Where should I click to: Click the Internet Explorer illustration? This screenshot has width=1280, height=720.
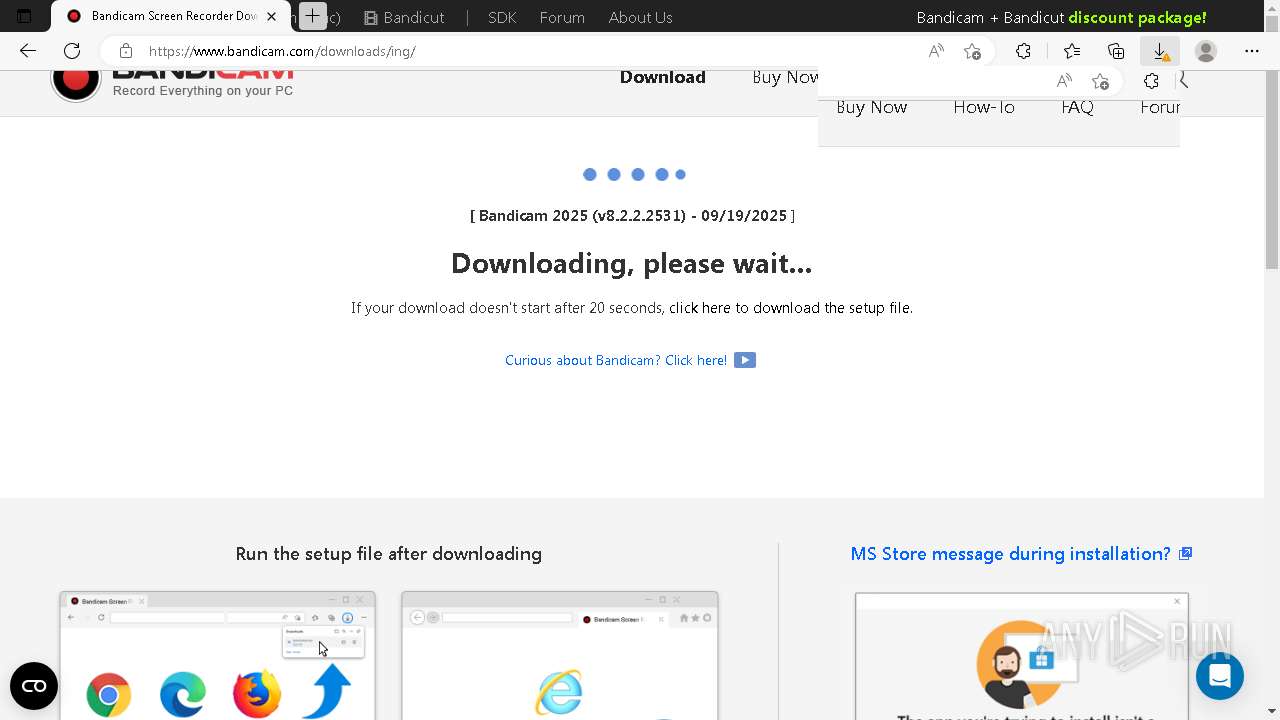click(x=559, y=692)
